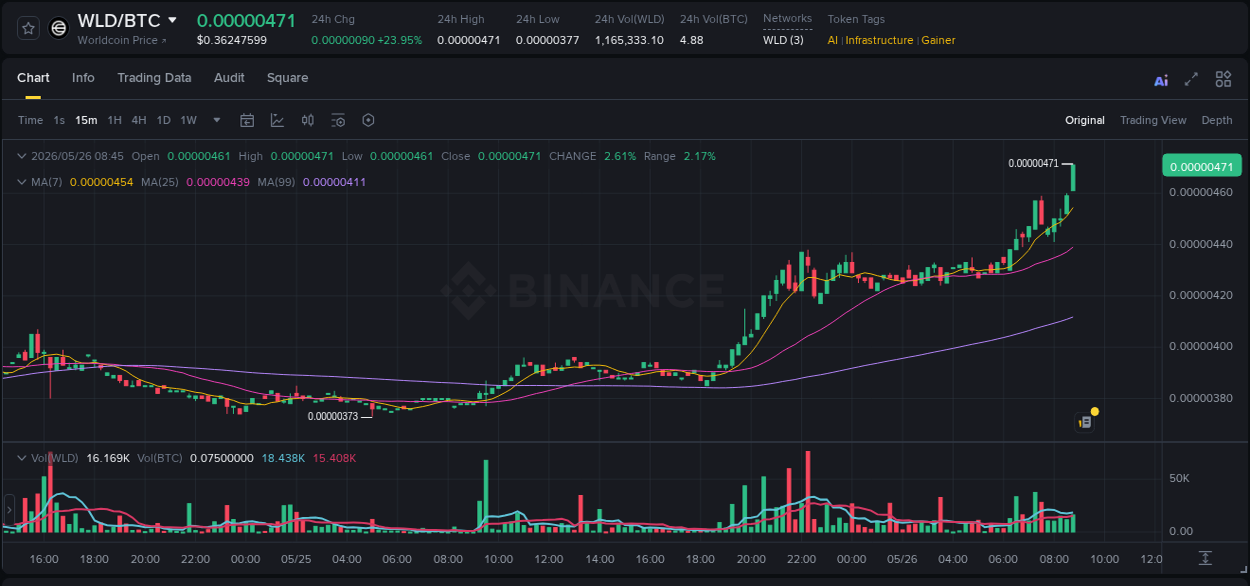Click the 24h High value 0.00000471
The image size is (1250, 586).
[468, 40]
